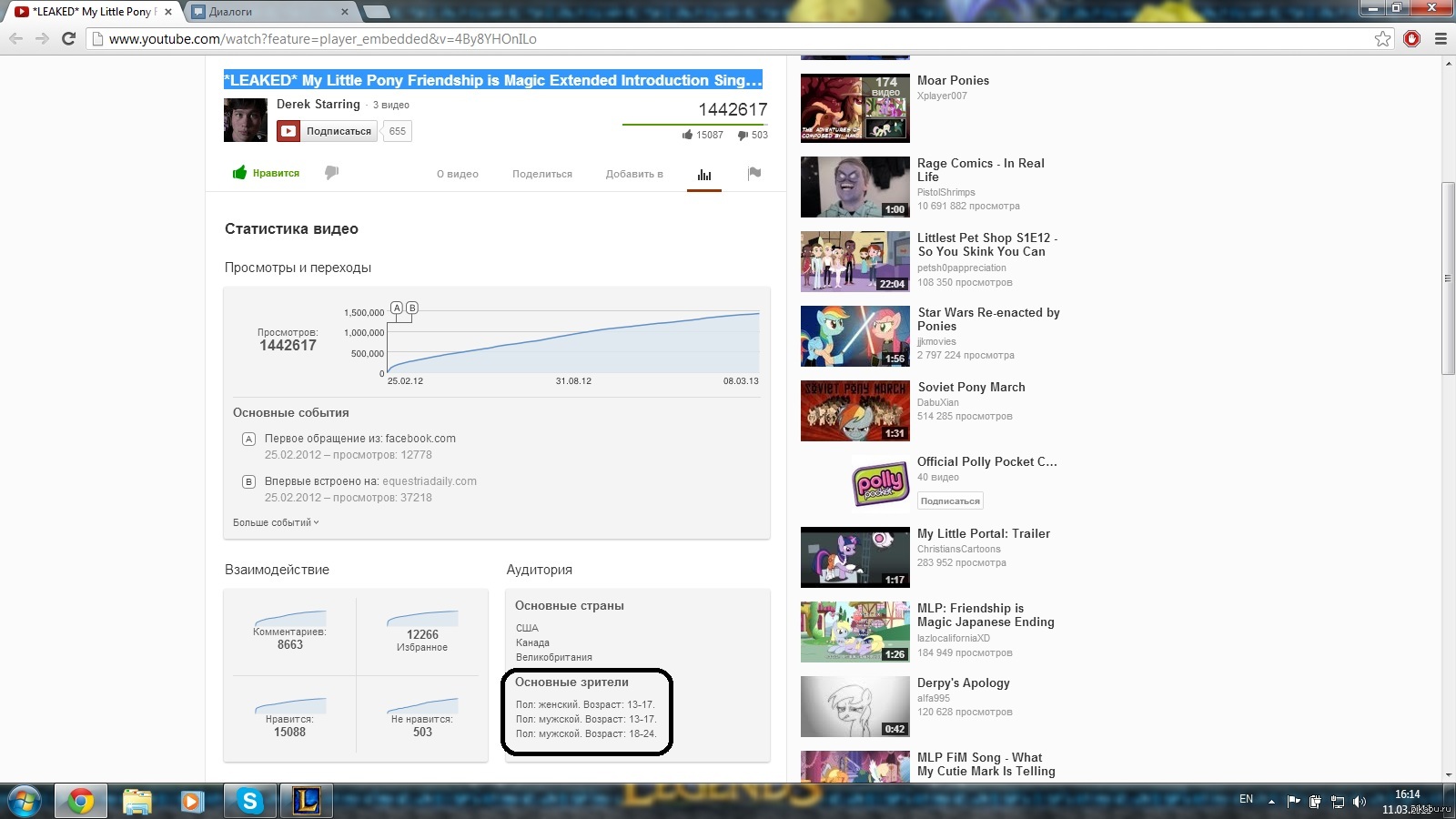
Task: Open Skype from the taskbar
Action: [x=249, y=801]
